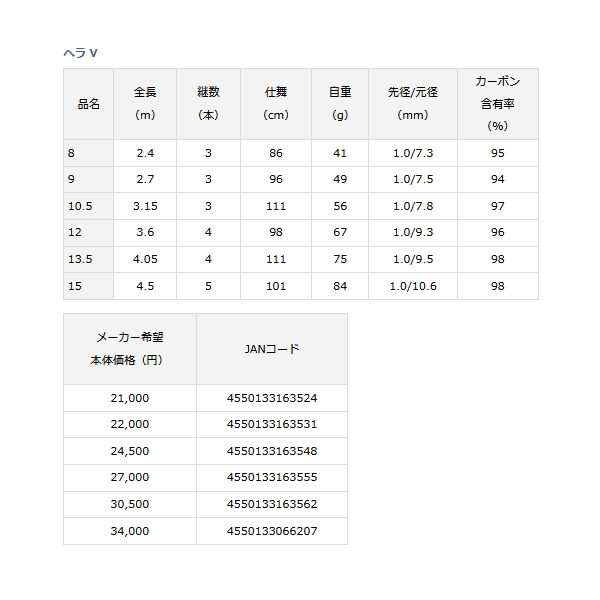Click the 仕舞 (cm) column header
The image size is (600, 600).
pos(276,103)
